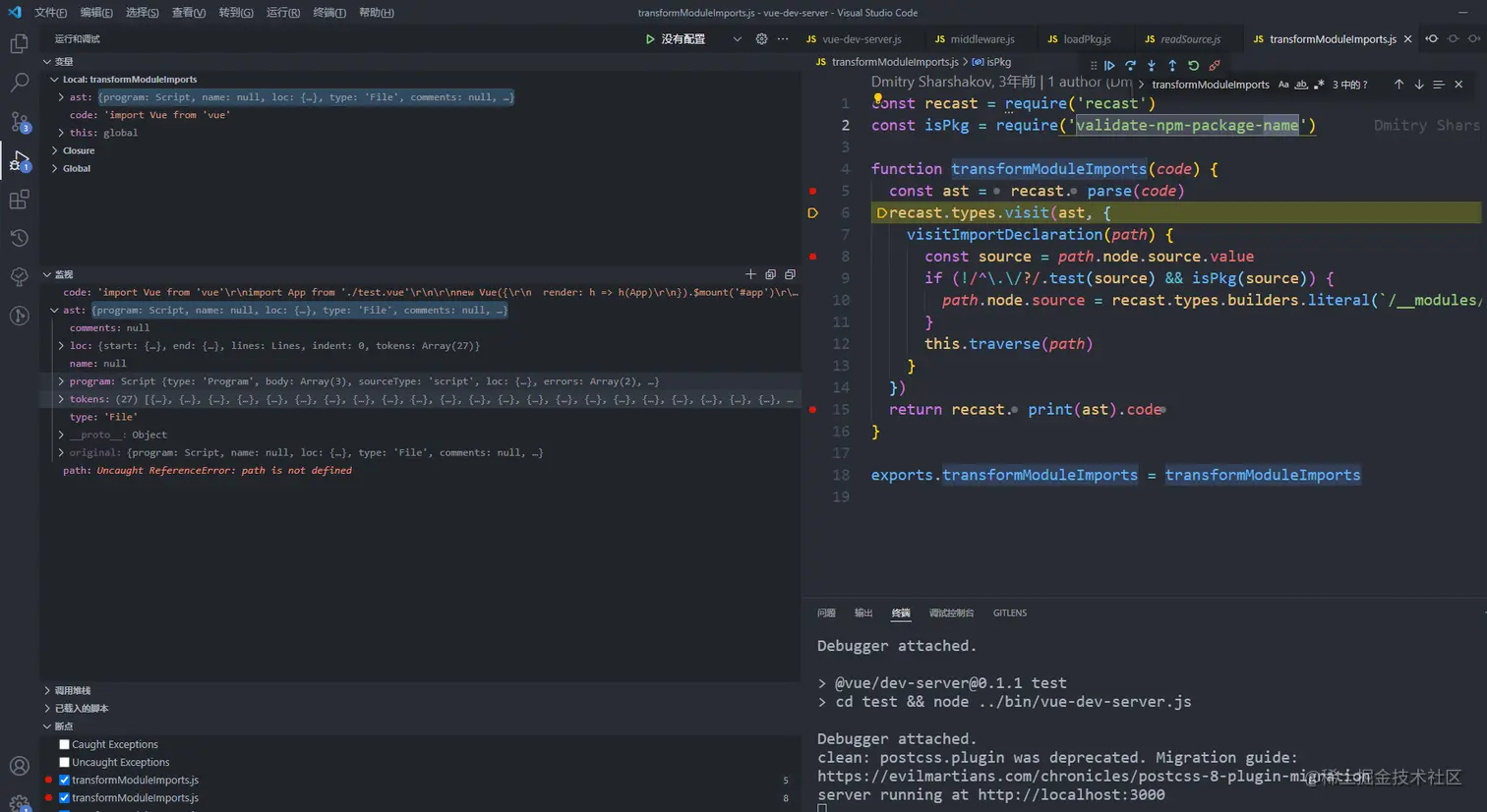
Task: Open the GITLENS panel tab
Action: 1010,613
